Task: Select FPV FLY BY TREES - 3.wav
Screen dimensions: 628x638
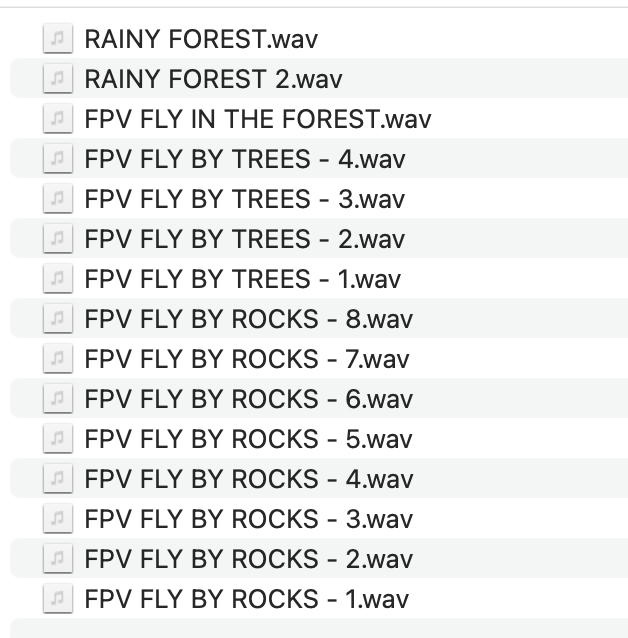Action: [244, 199]
